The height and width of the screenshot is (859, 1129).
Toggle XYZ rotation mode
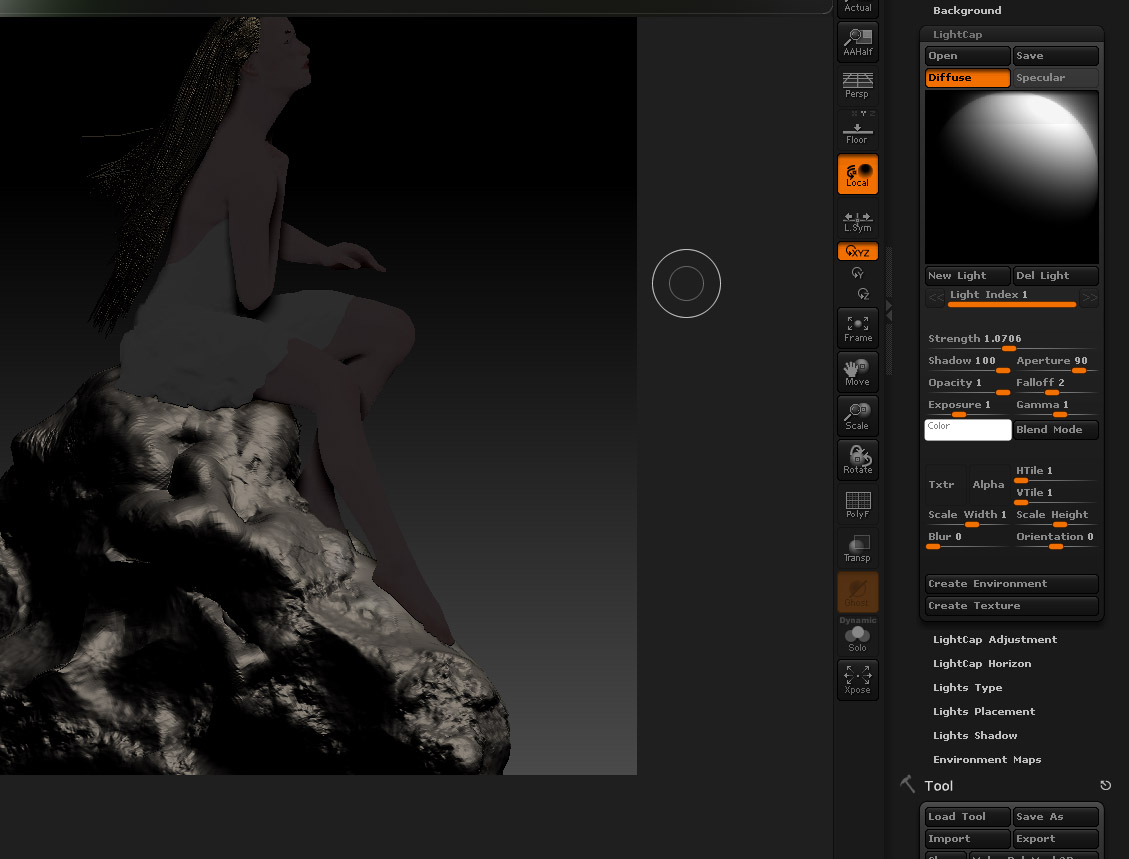tap(858, 251)
